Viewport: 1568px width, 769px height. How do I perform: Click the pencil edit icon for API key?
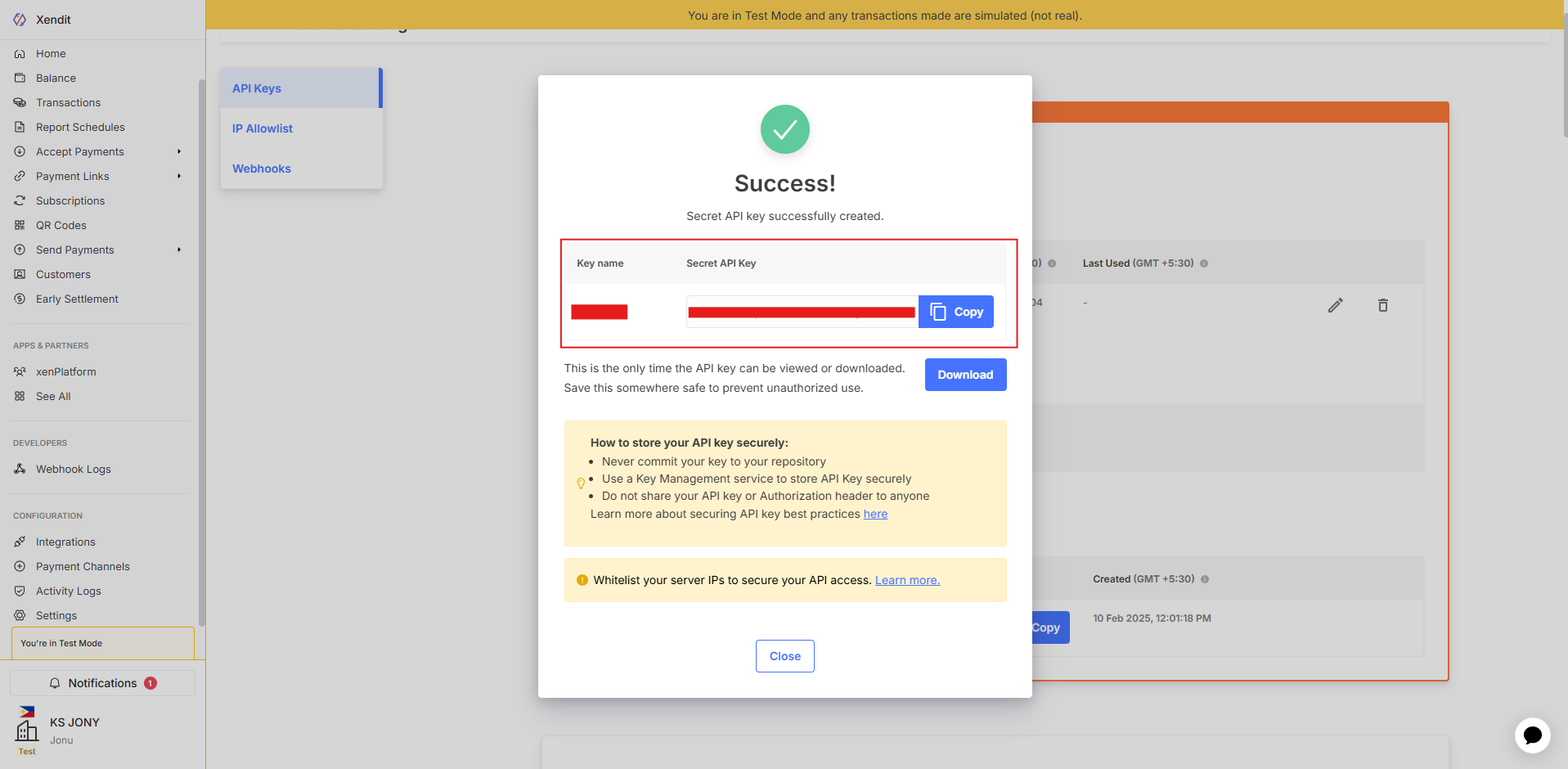pyautogui.click(x=1335, y=305)
